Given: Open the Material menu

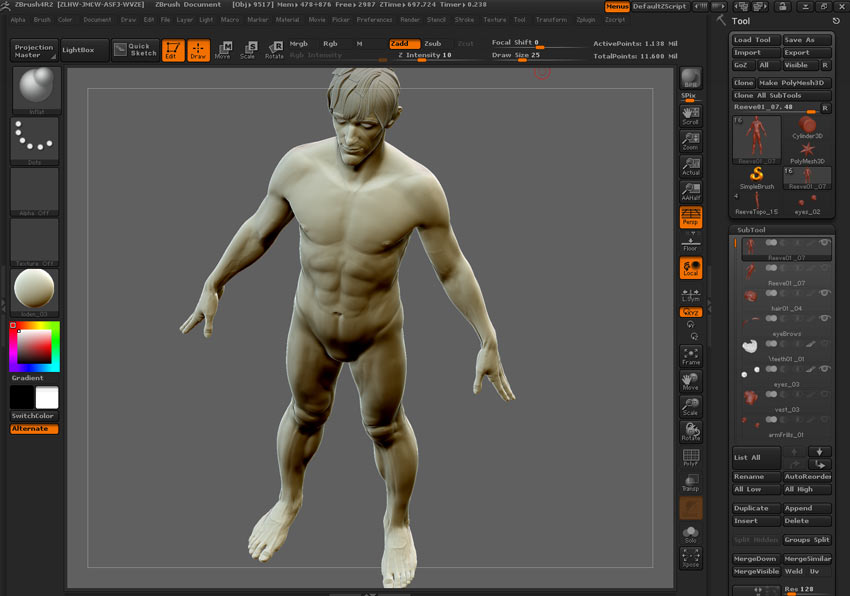Looking at the screenshot, I should click(x=287, y=20).
